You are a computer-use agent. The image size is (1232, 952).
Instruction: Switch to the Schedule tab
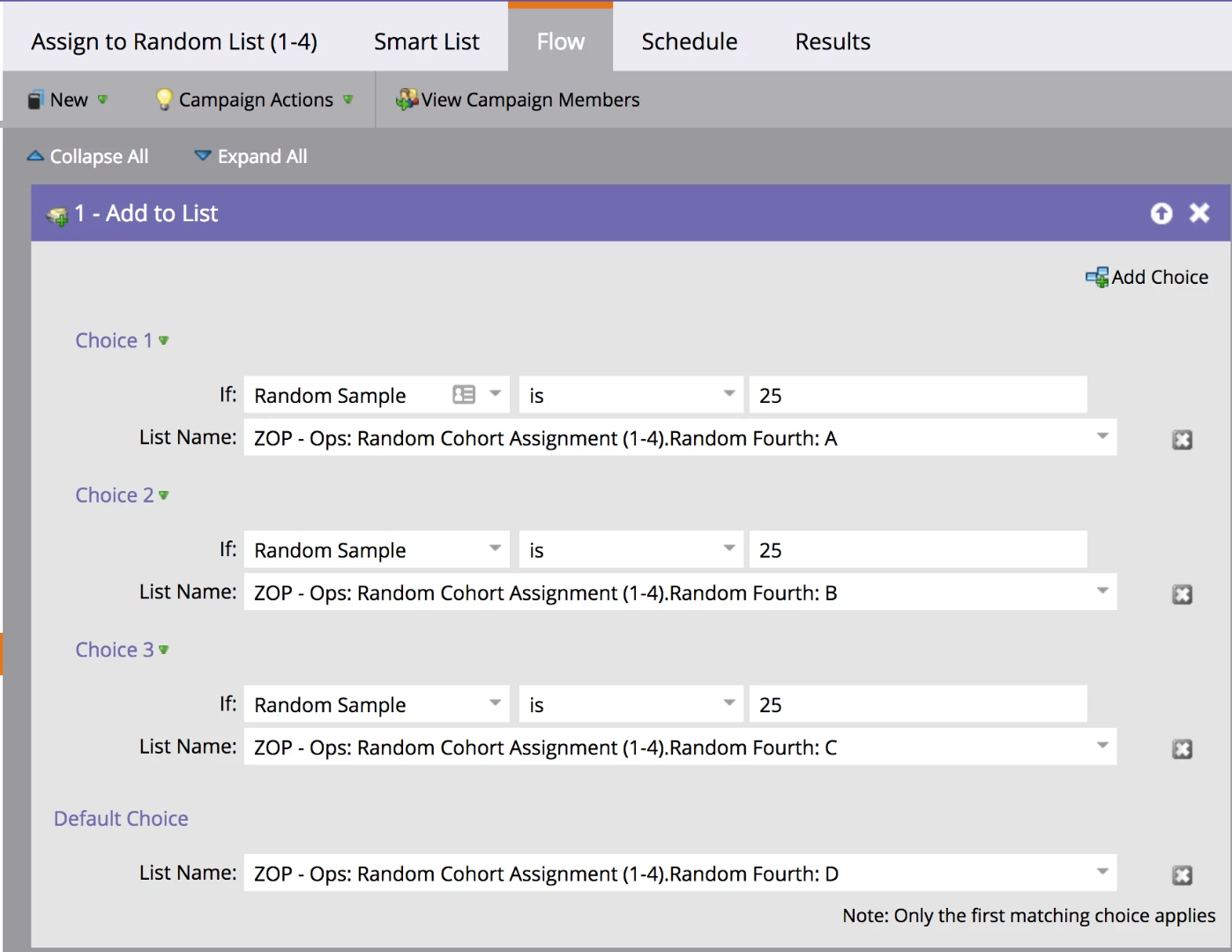tap(690, 41)
